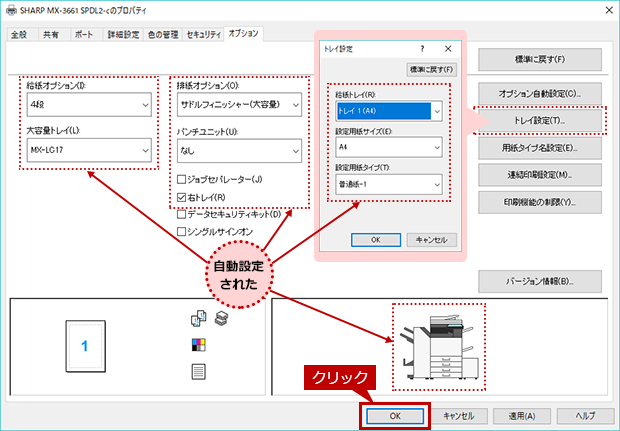
Task: Open the パンチユニット dropdown showing なし
Action: click(239, 151)
